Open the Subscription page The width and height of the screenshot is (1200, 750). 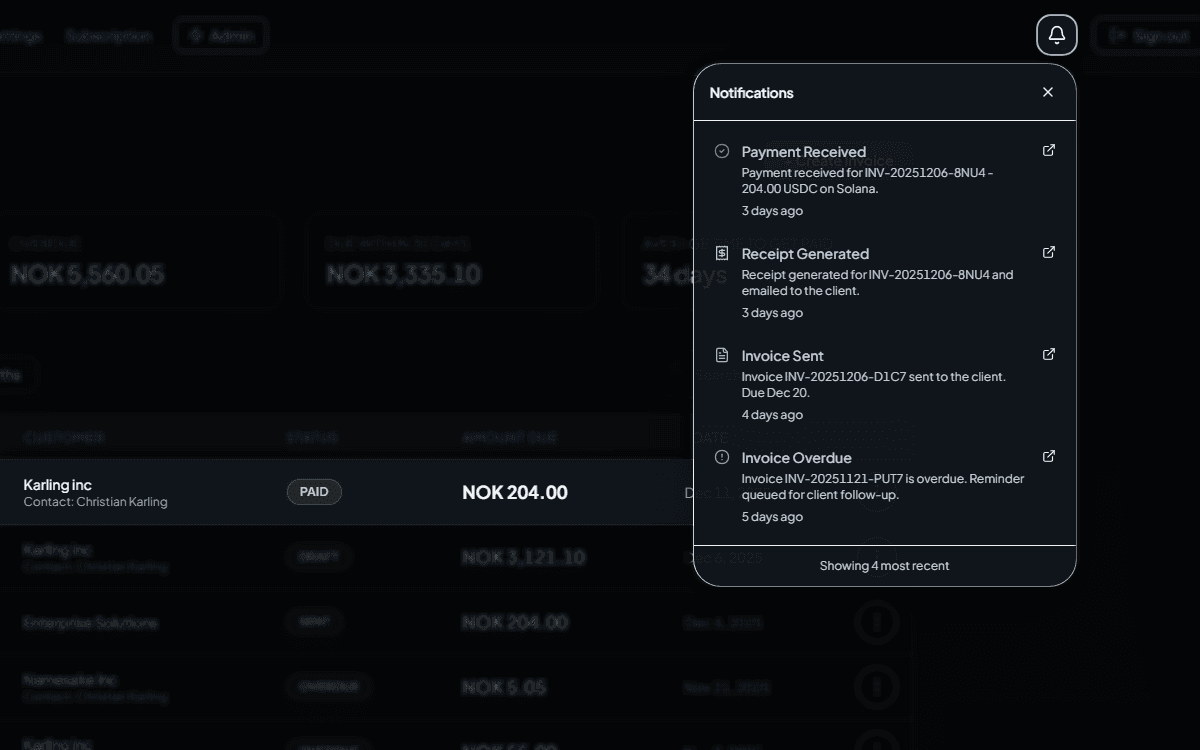click(x=109, y=35)
